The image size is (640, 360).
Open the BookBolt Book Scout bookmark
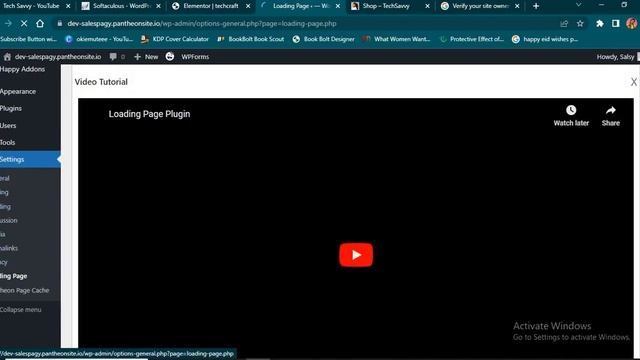[x=251, y=39]
